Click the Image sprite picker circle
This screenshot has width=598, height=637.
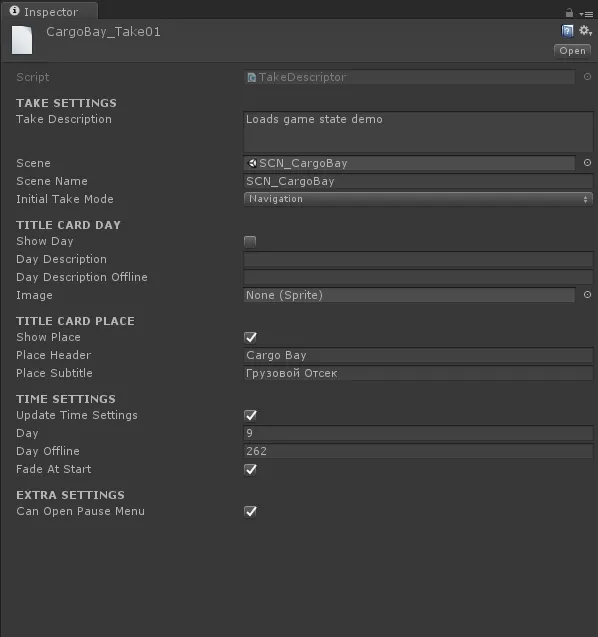click(587, 295)
